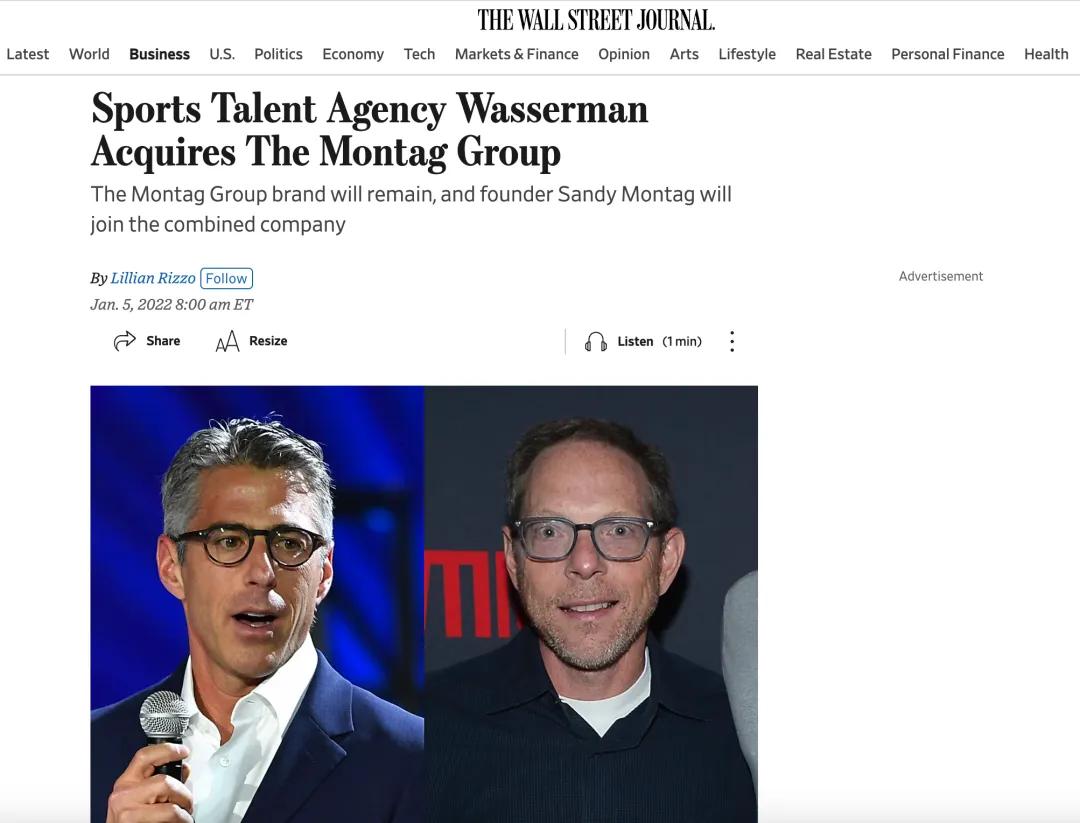Click the Share arrow icon
The height and width of the screenshot is (823, 1080).
125,341
